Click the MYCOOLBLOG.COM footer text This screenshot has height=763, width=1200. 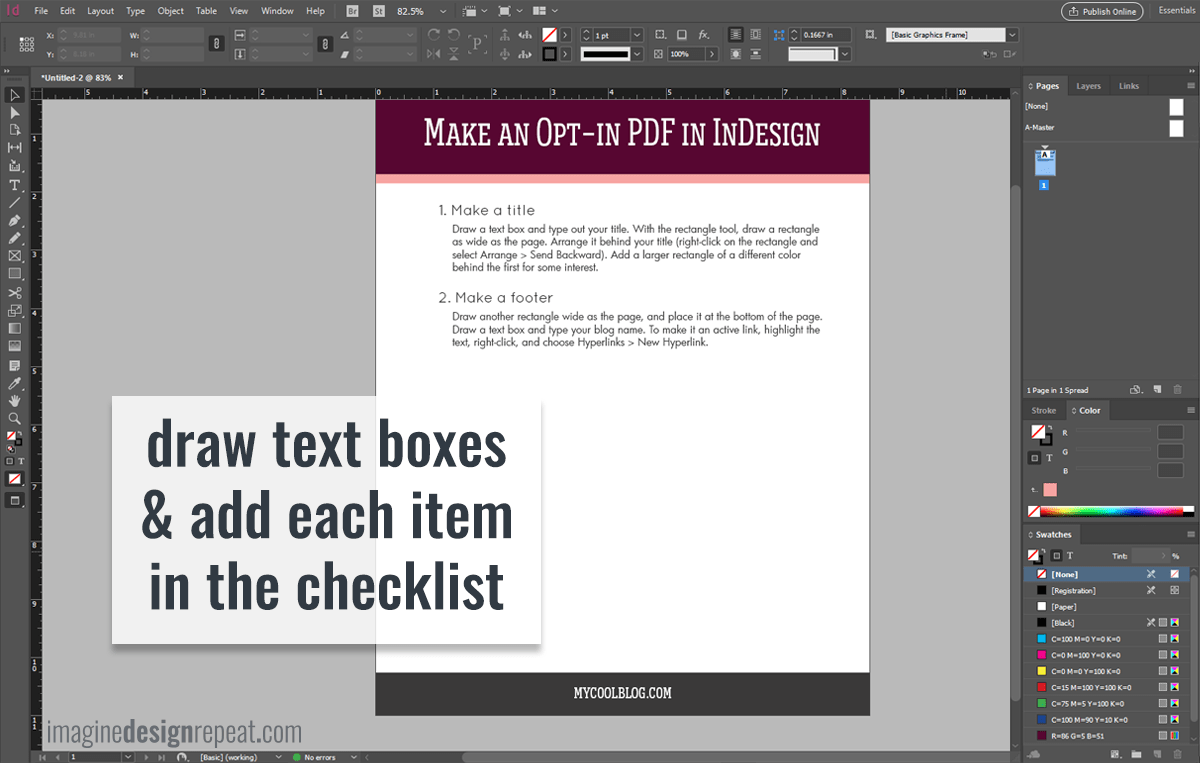point(622,693)
